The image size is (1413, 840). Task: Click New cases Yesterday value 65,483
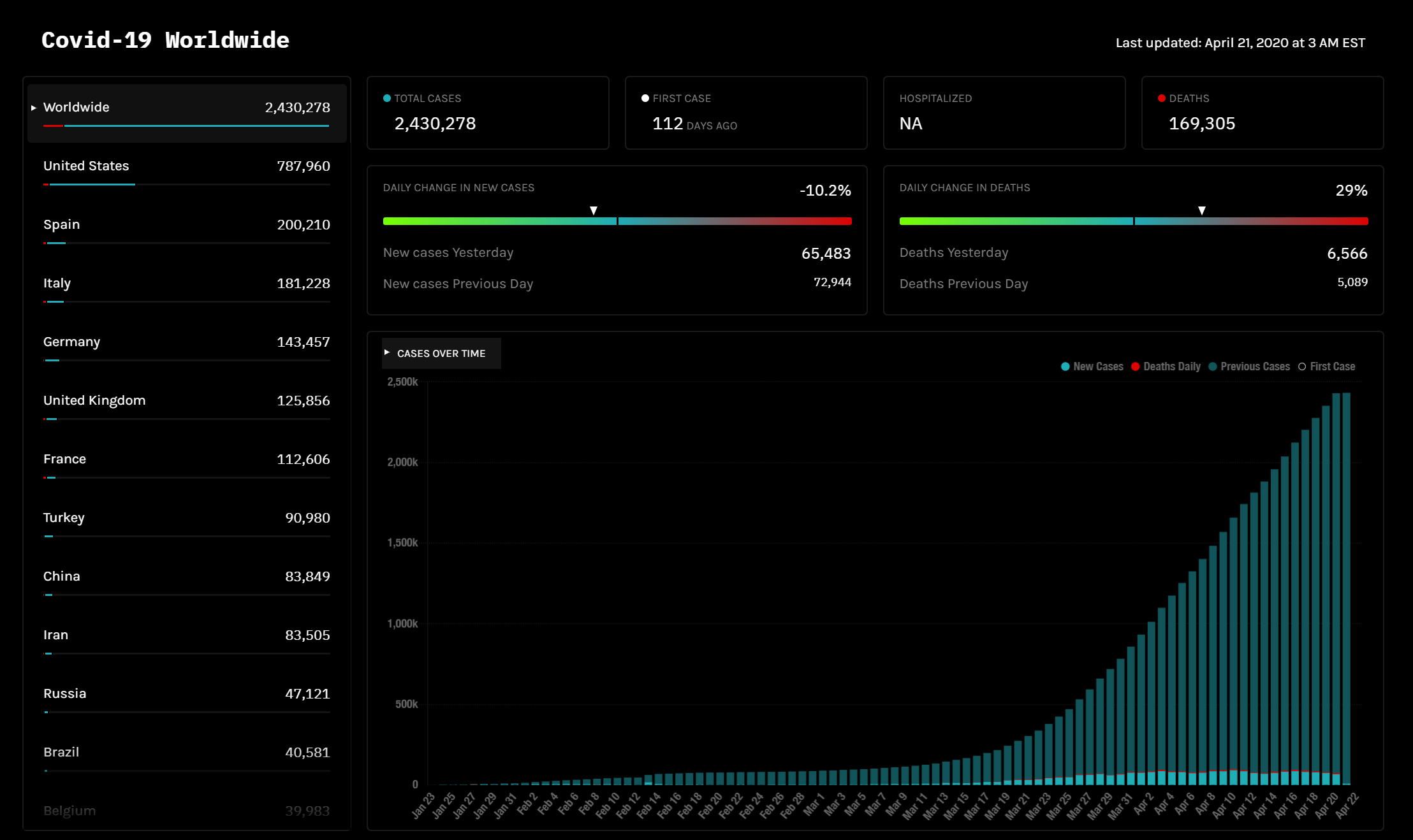[x=826, y=253]
